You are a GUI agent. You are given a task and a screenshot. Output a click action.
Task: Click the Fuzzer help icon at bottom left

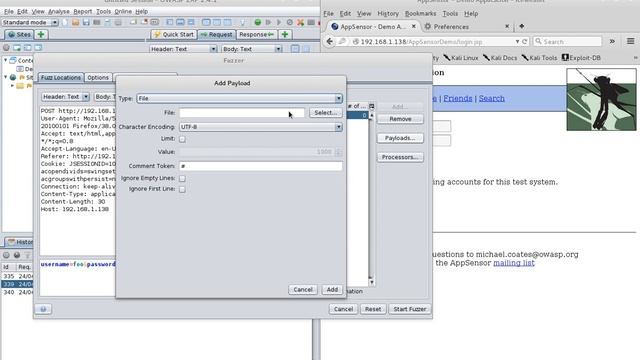coord(43,309)
